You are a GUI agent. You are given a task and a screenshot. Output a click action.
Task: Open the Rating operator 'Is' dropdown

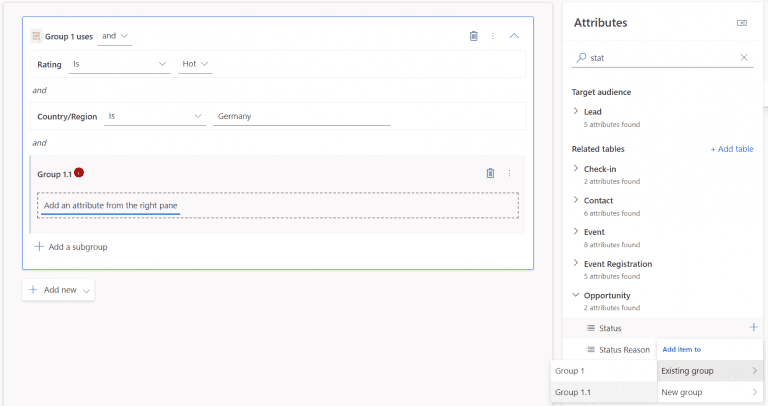pos(120,64)
